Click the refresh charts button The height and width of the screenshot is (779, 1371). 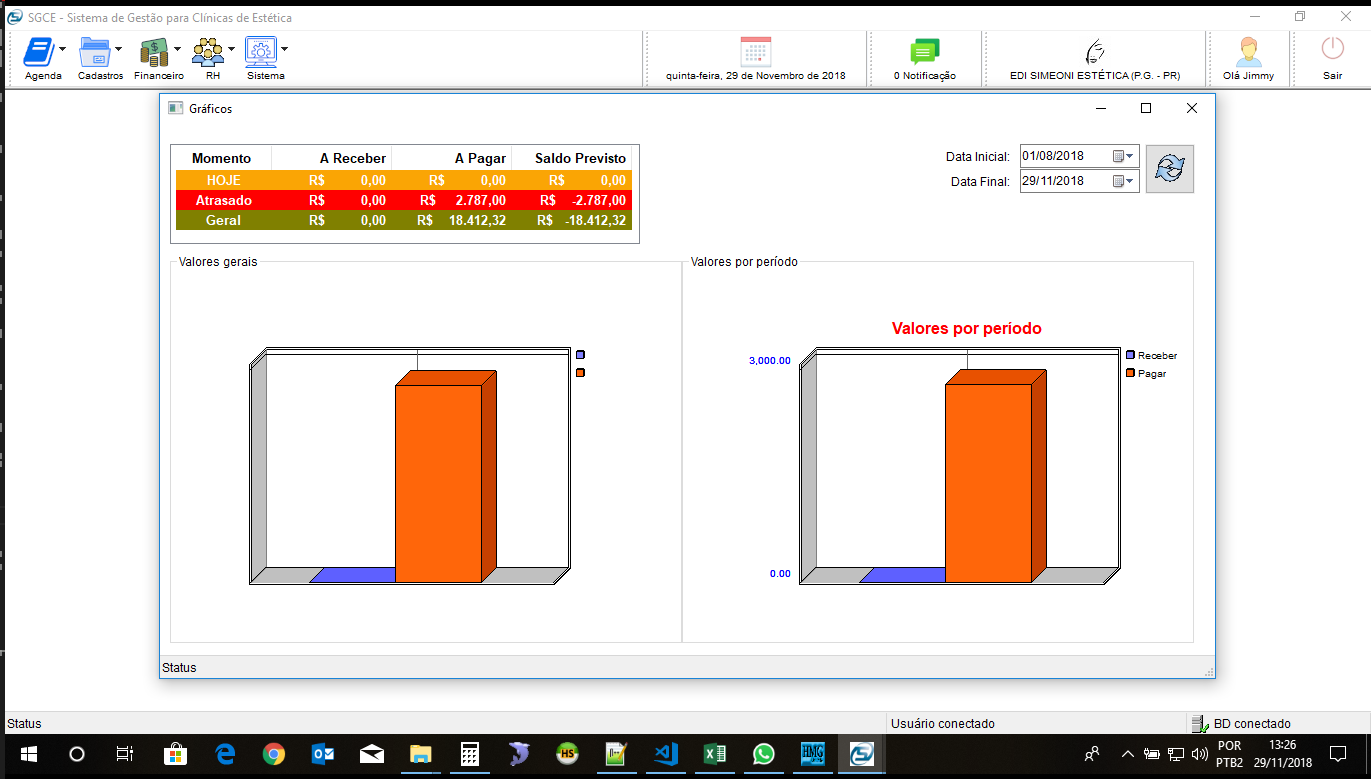pyautogui.click(x=1169, y=169)
